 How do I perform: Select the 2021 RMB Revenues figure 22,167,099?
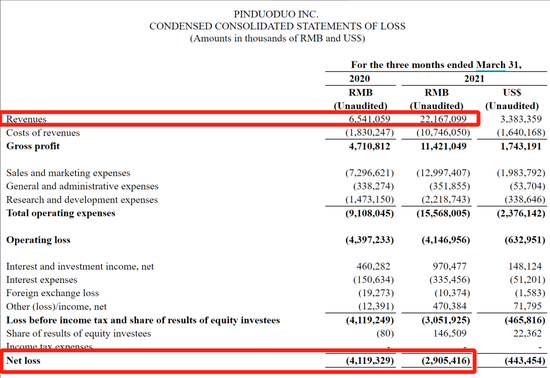[x=443, y=119]
